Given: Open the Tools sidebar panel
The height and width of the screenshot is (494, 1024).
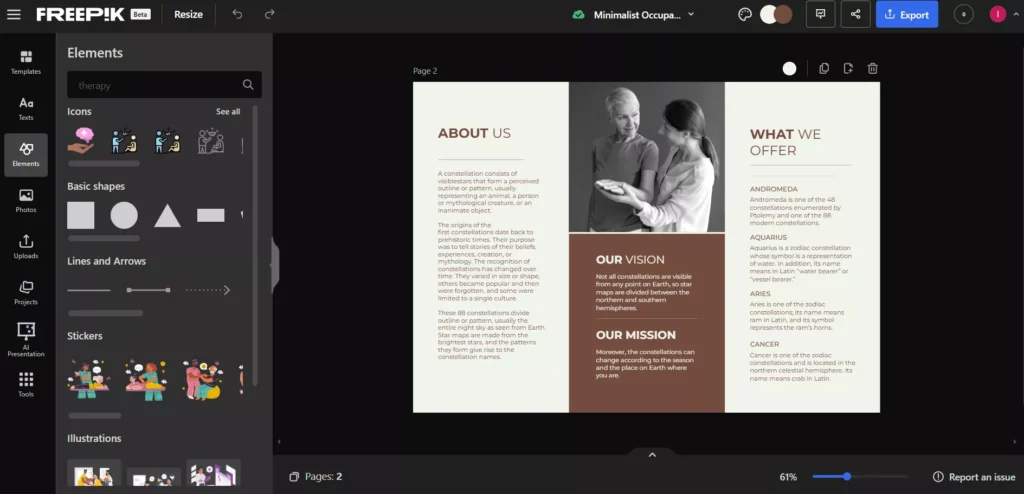Looking at the screenshot, I should 26,385.
